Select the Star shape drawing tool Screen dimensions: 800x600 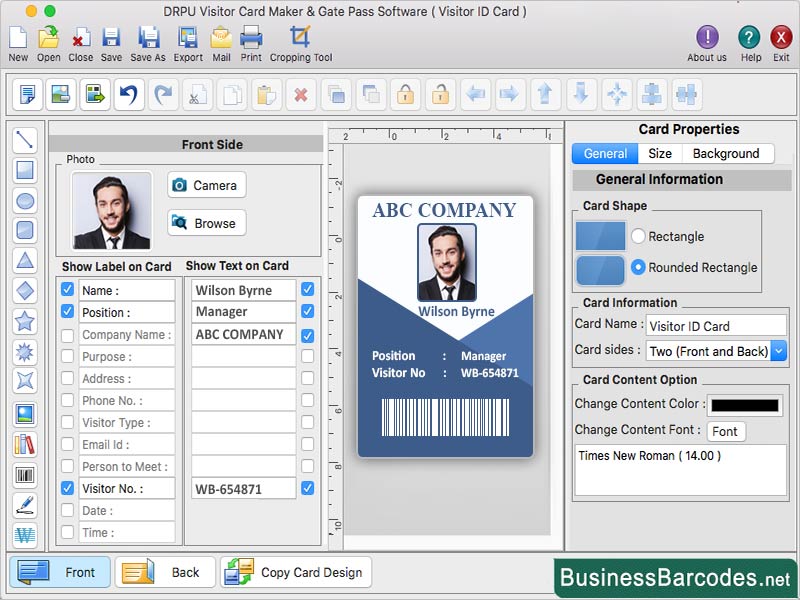pyautogui.click(x=25, y=321)
